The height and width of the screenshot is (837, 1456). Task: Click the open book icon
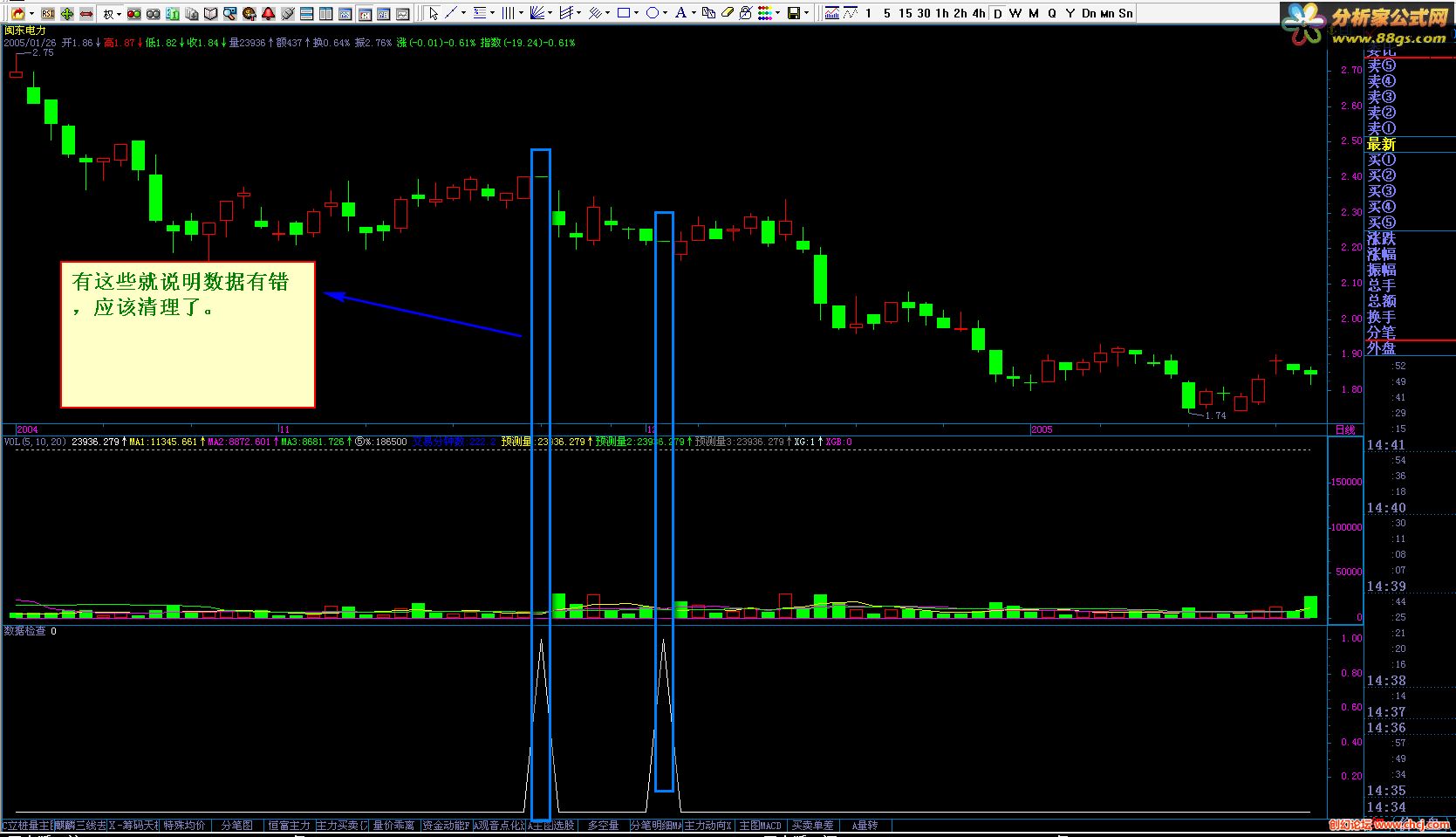point(210,14)
